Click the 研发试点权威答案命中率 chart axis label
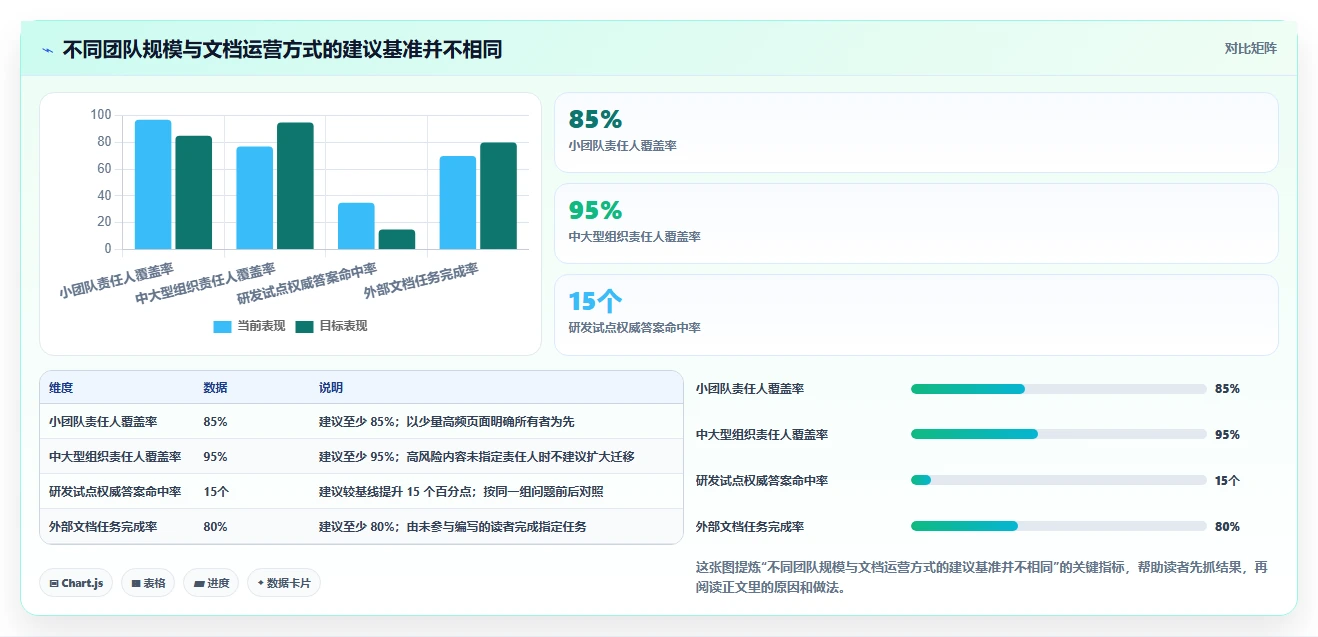 point(307,283)
